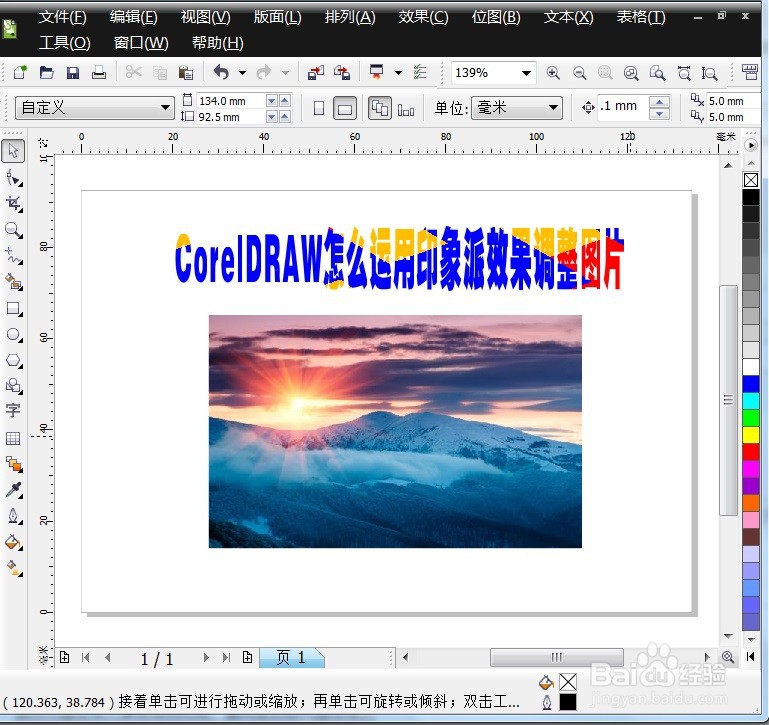Click the horizontal scrollbar thumb
The image size is (769, 725).
coord(557,657)
